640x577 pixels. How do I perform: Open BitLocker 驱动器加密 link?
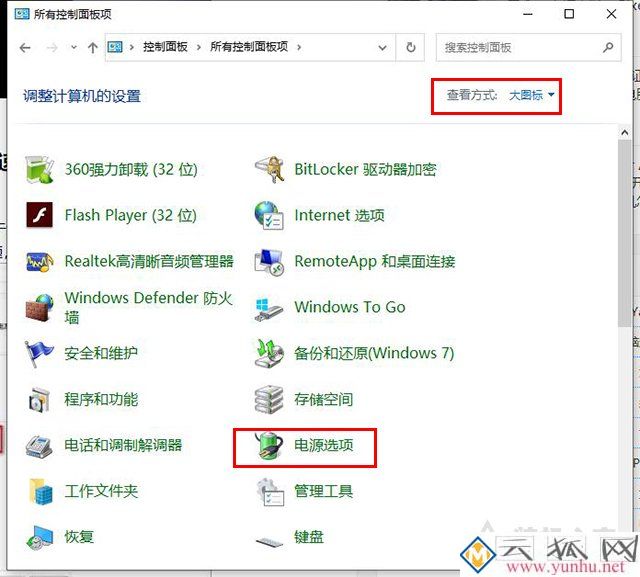click(365, 169)
